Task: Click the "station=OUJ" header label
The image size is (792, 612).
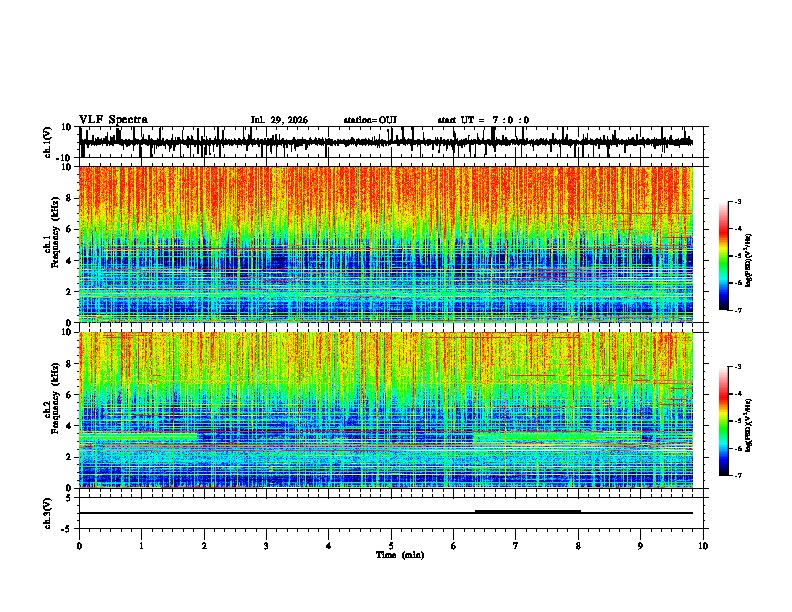Action: coord(370,120)
